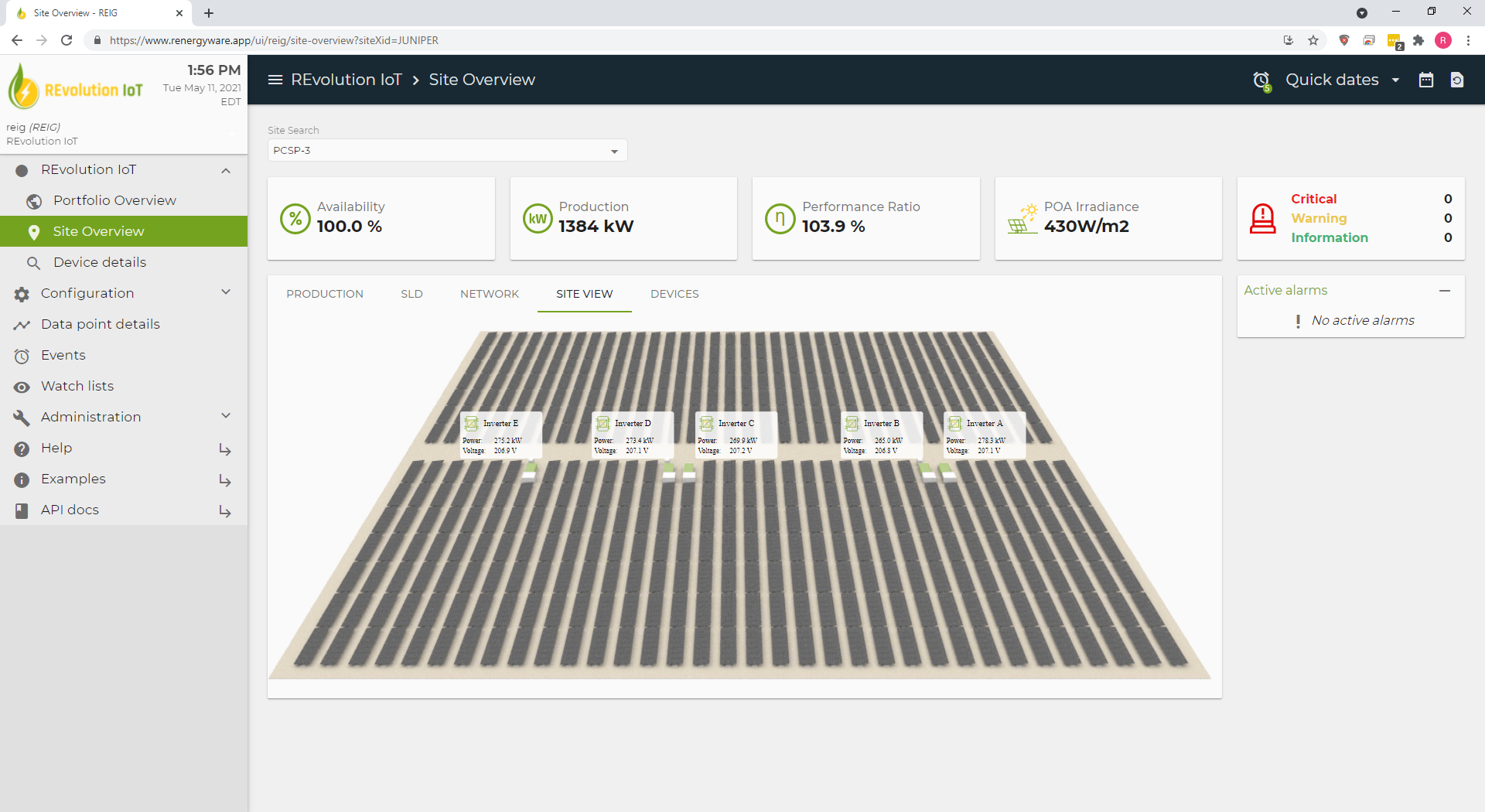This screenshot has width=1485, height=812.
Task: Click the red alarm siren icon
Action: pos(1263,219)
